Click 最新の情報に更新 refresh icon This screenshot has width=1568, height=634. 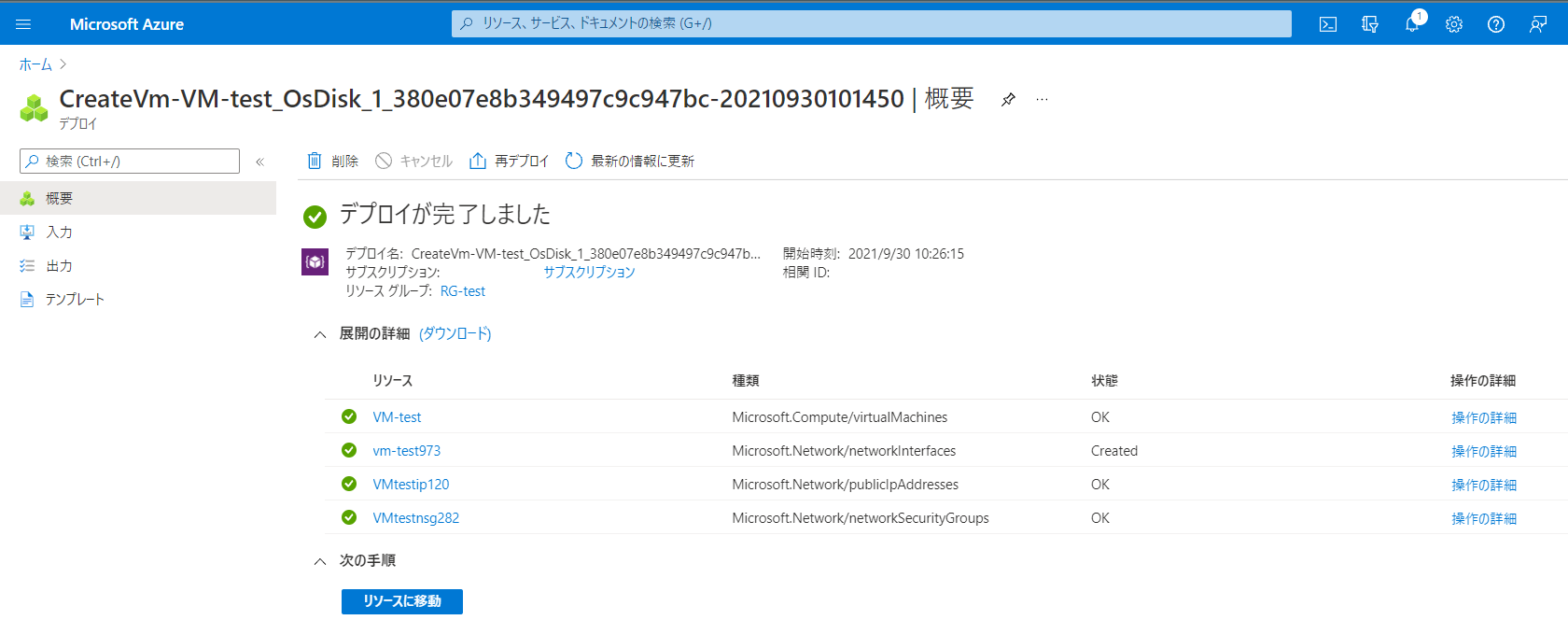[x=574, y=161]
